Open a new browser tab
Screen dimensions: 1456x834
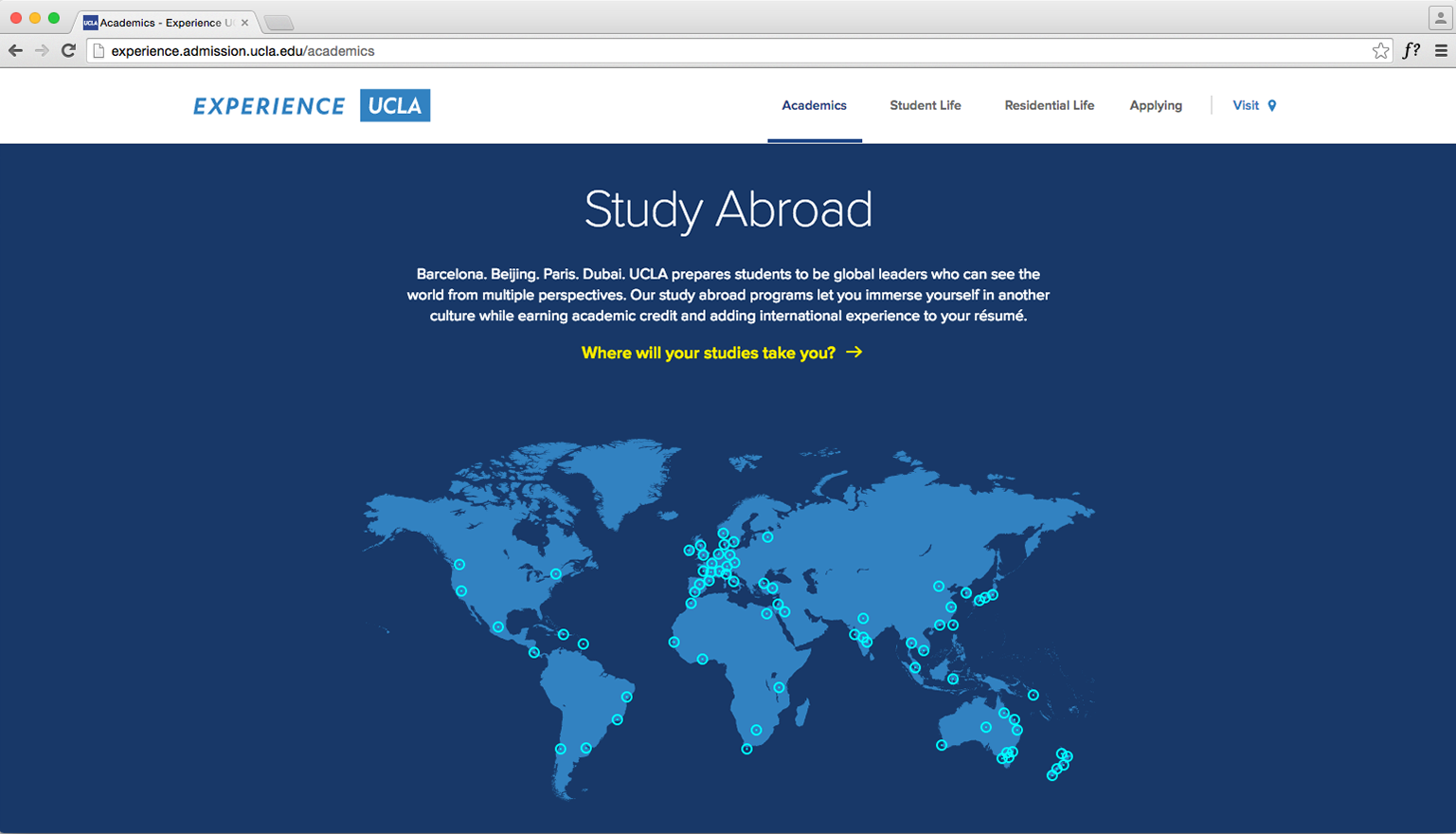279,23
